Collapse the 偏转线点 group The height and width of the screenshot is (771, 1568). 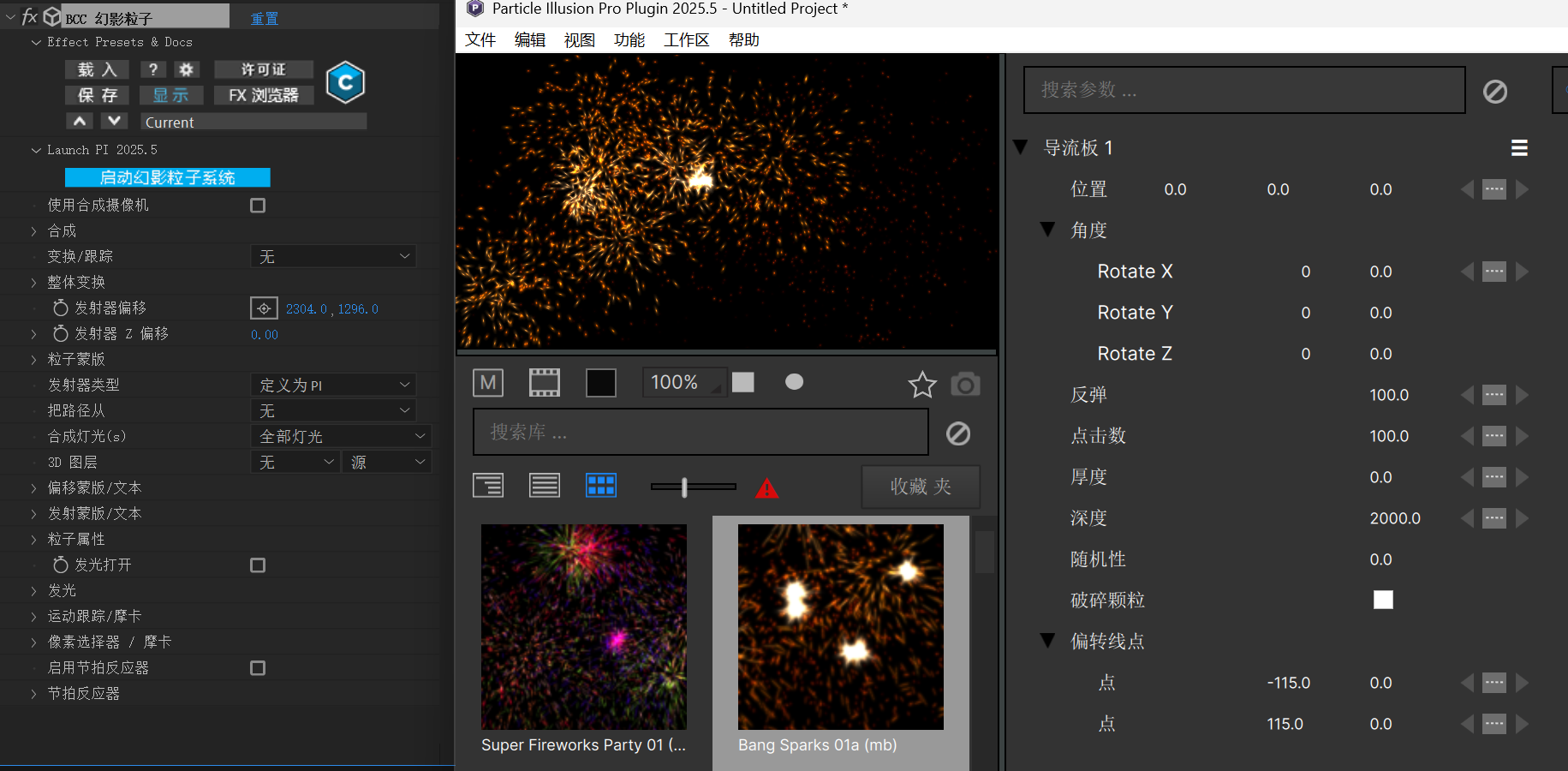(x=1047, y=641)
